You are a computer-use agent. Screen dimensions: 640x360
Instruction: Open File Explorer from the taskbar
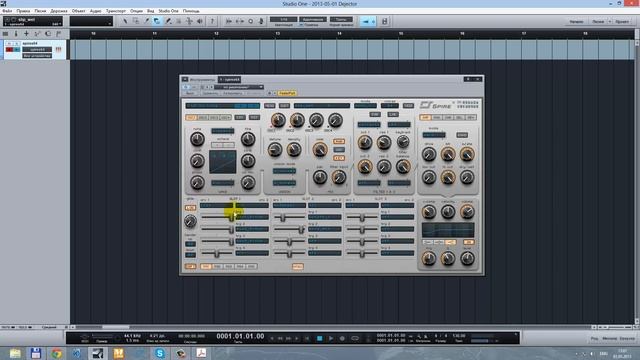(15, 353)
